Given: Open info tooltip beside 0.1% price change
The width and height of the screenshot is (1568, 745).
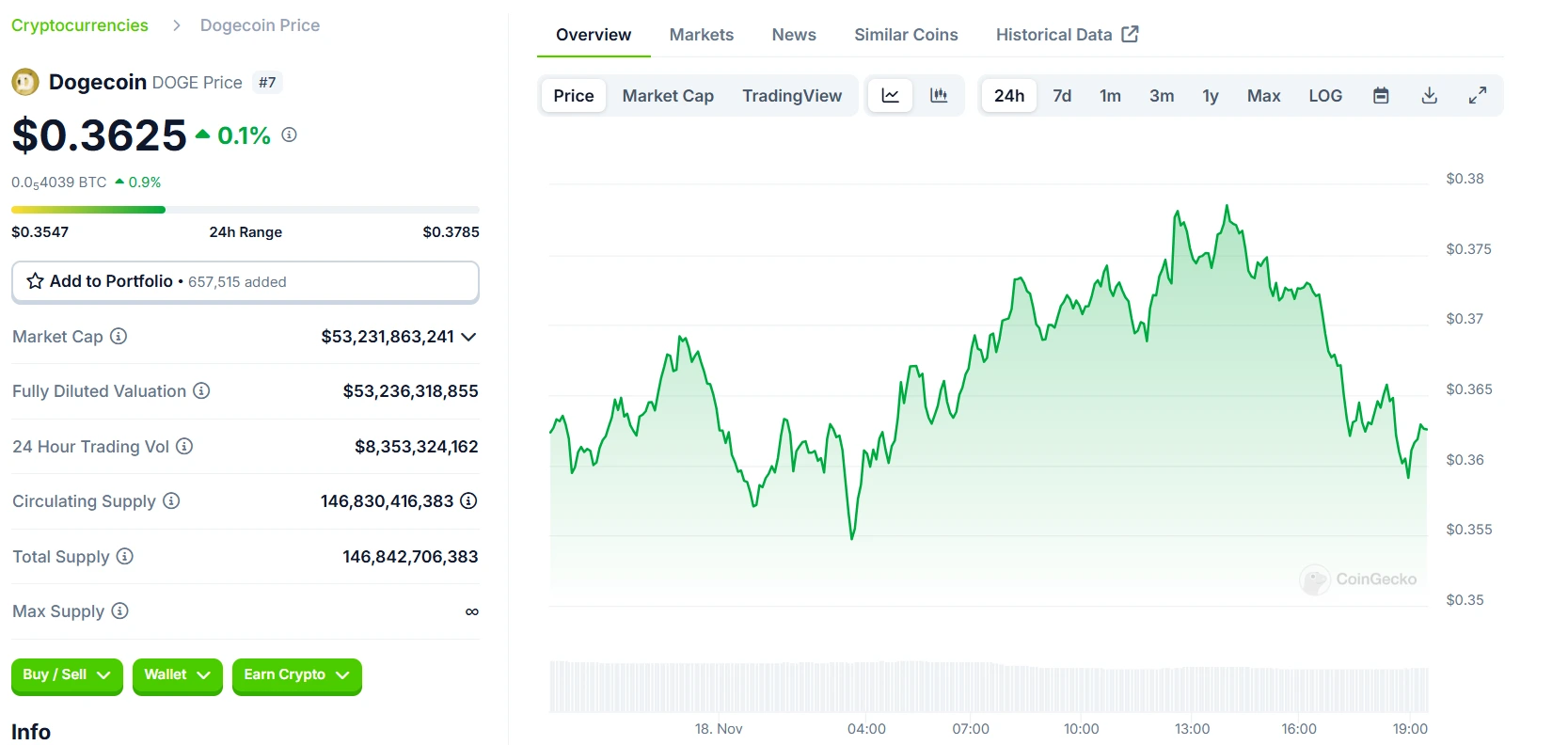Looking at the screenshot, I should [289, 135].
